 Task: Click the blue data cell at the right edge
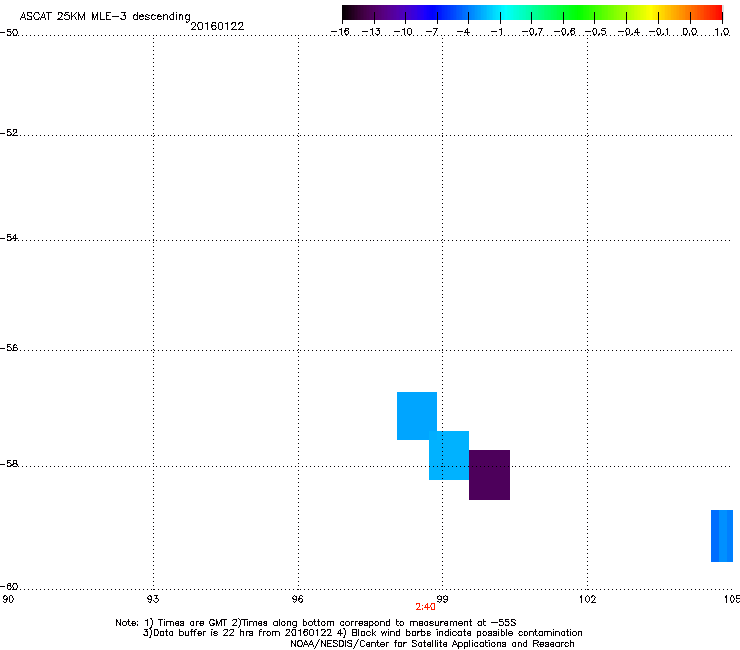coord(722,536)
